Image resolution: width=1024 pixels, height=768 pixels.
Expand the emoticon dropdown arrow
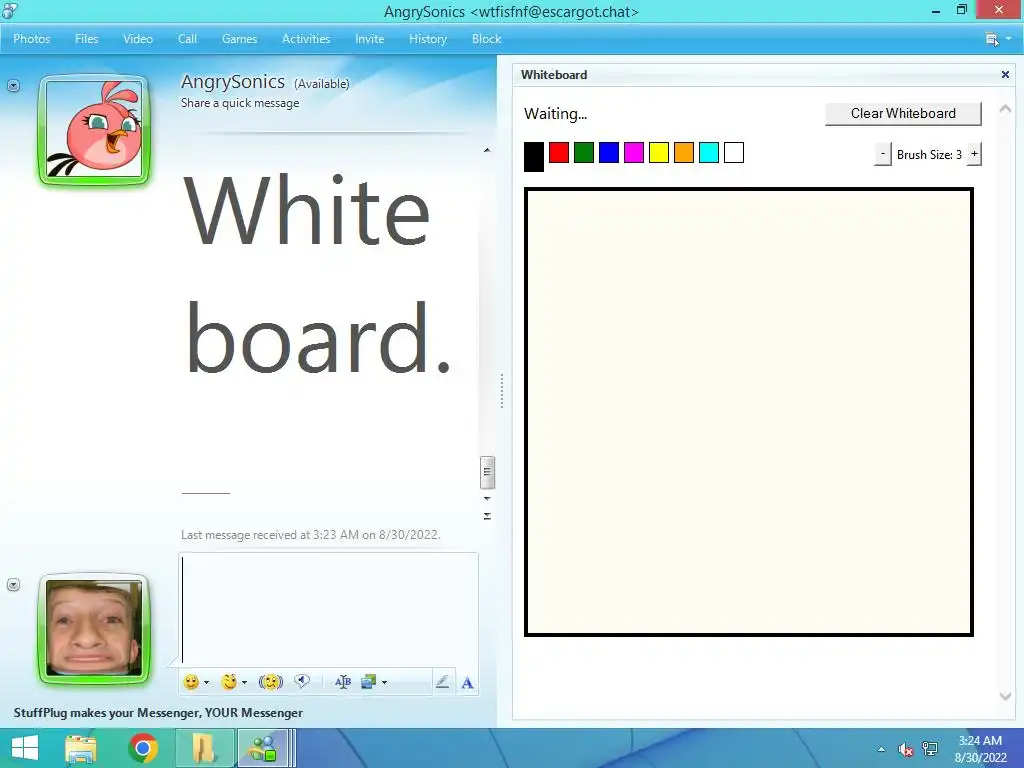tap(206, 683)
